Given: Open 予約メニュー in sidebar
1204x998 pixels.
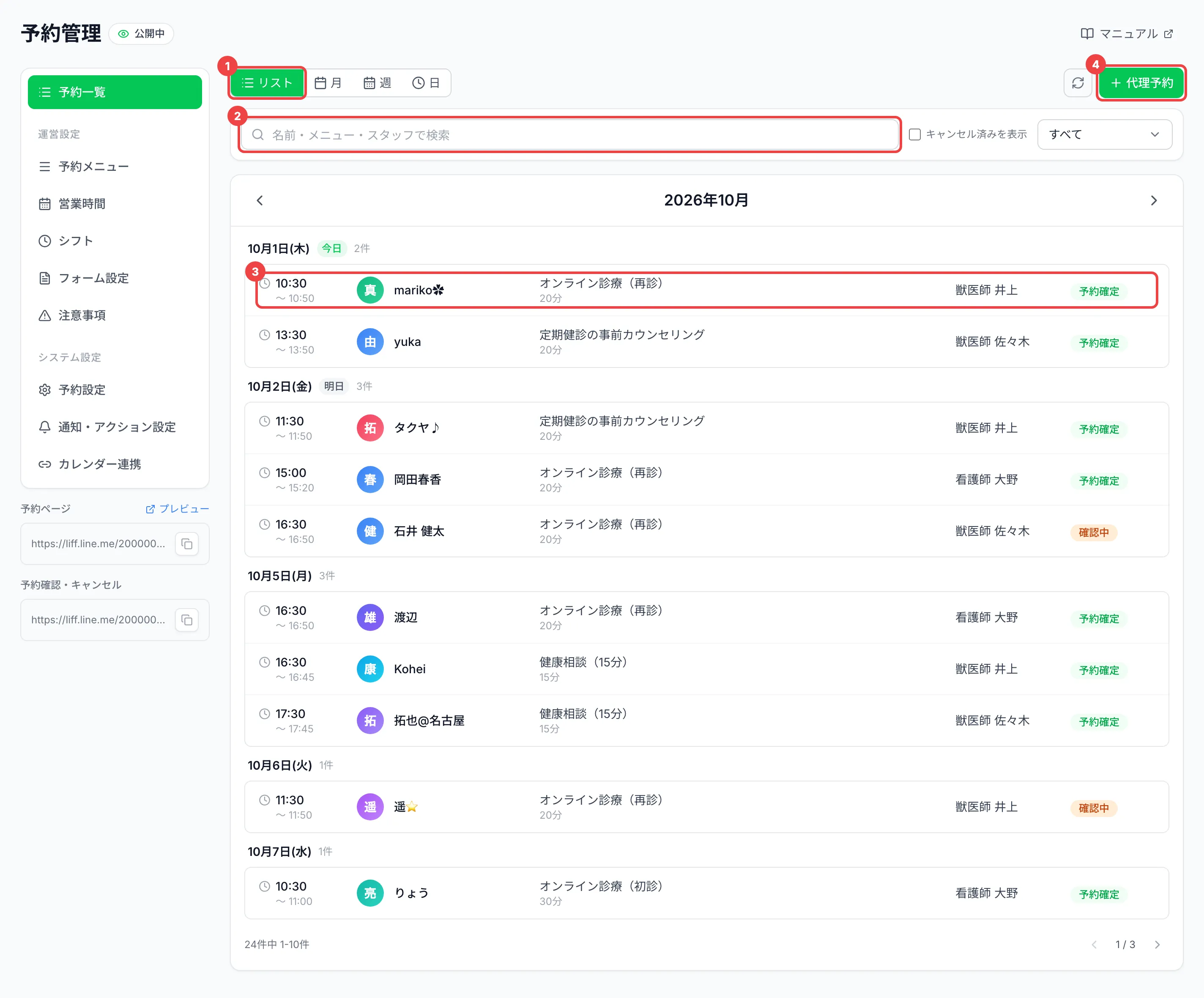Looking at the screenshot, I should 115,167.
